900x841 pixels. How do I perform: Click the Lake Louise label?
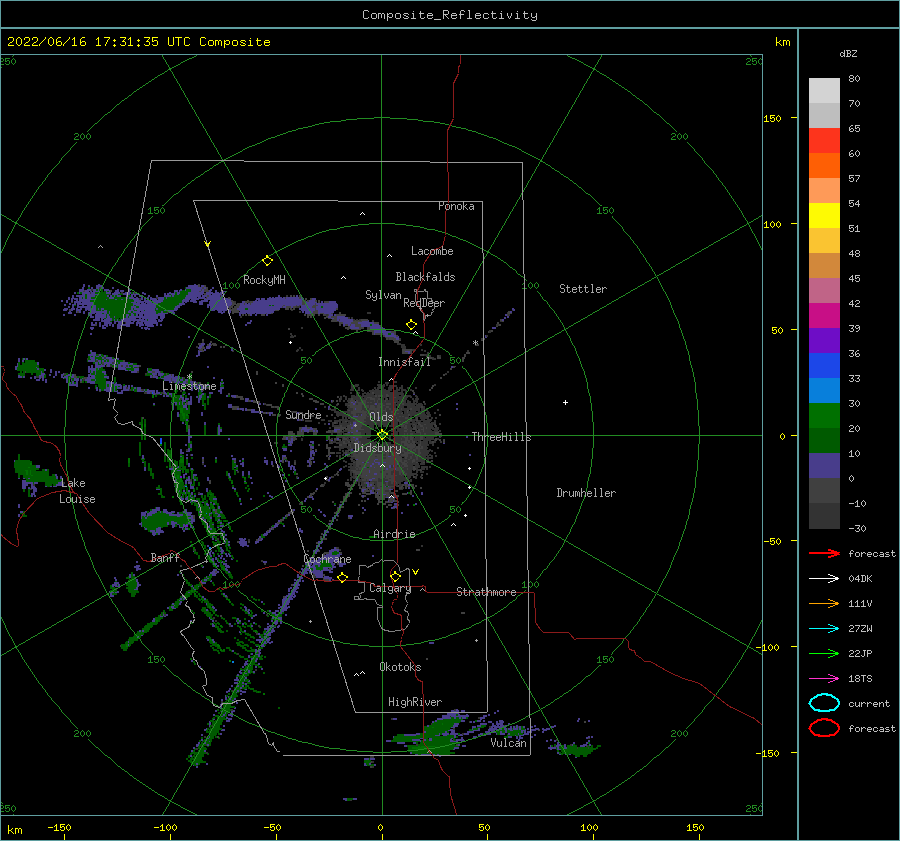77,491
